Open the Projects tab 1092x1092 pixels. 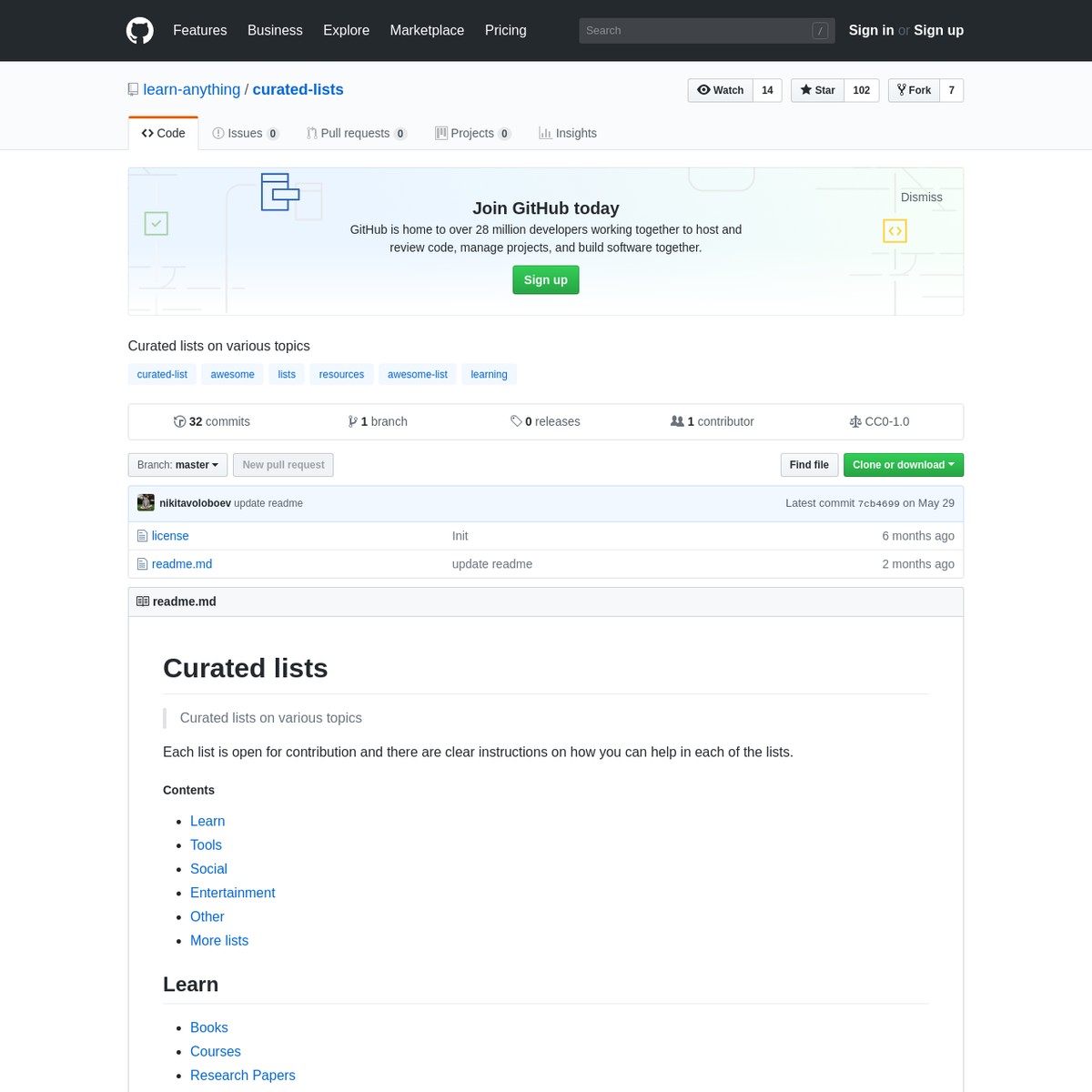pos(473,133)
